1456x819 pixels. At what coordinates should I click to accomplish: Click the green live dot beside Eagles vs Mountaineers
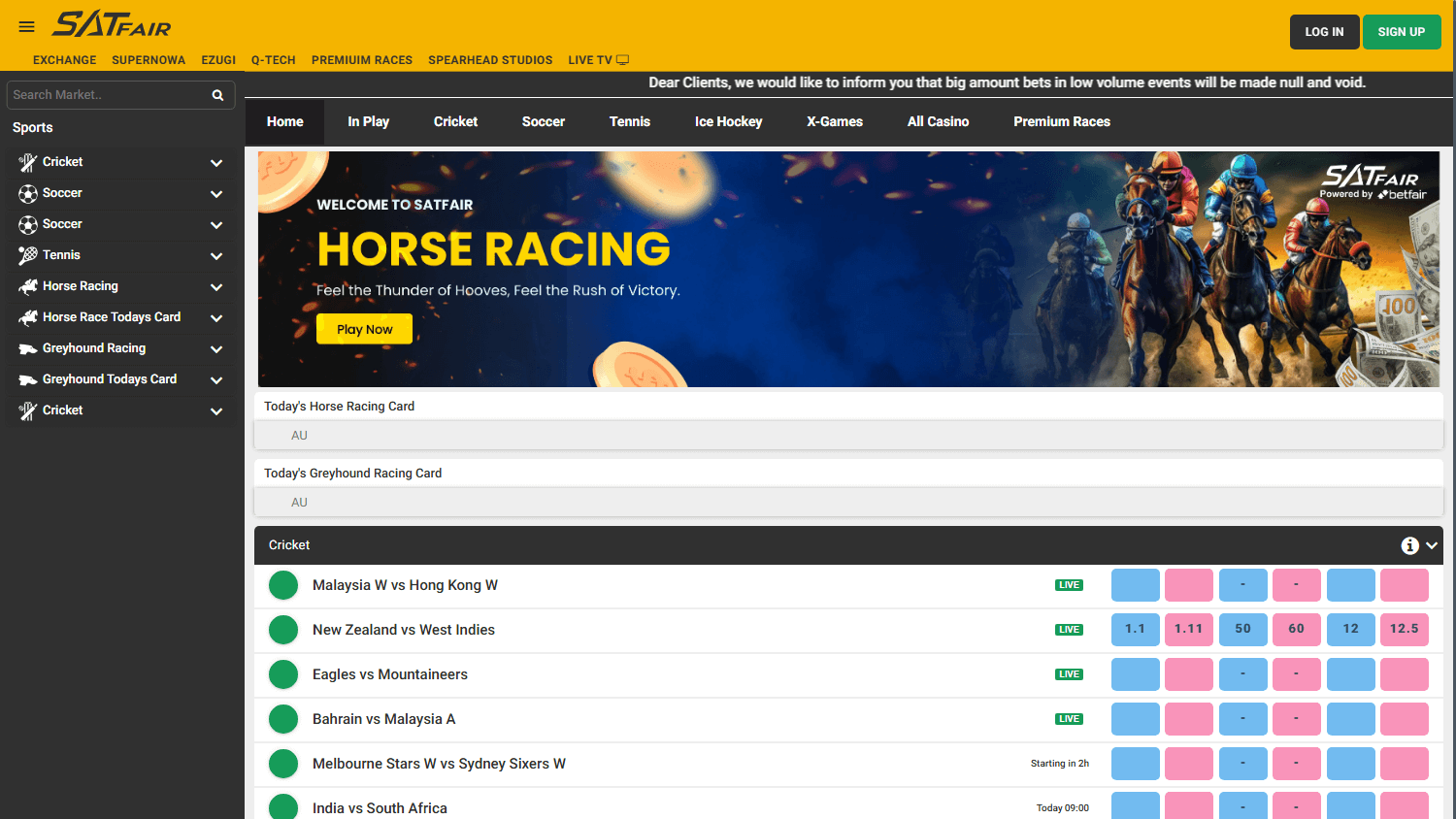(283, 673)
